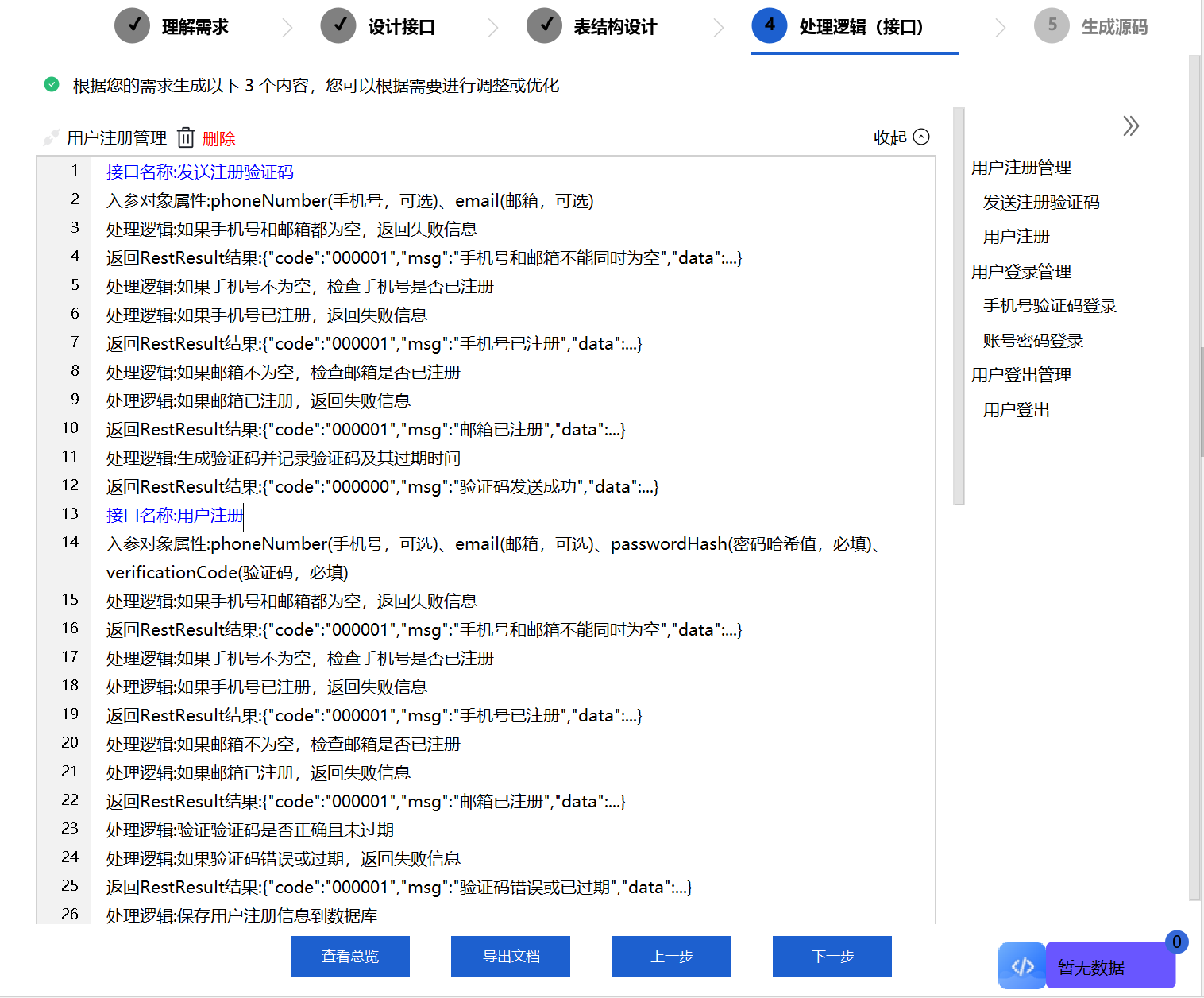This screenshot has height=998, width=1204.
Task: Click the checkmark icon on 表结构设计 step
Action: pos(544,25)
